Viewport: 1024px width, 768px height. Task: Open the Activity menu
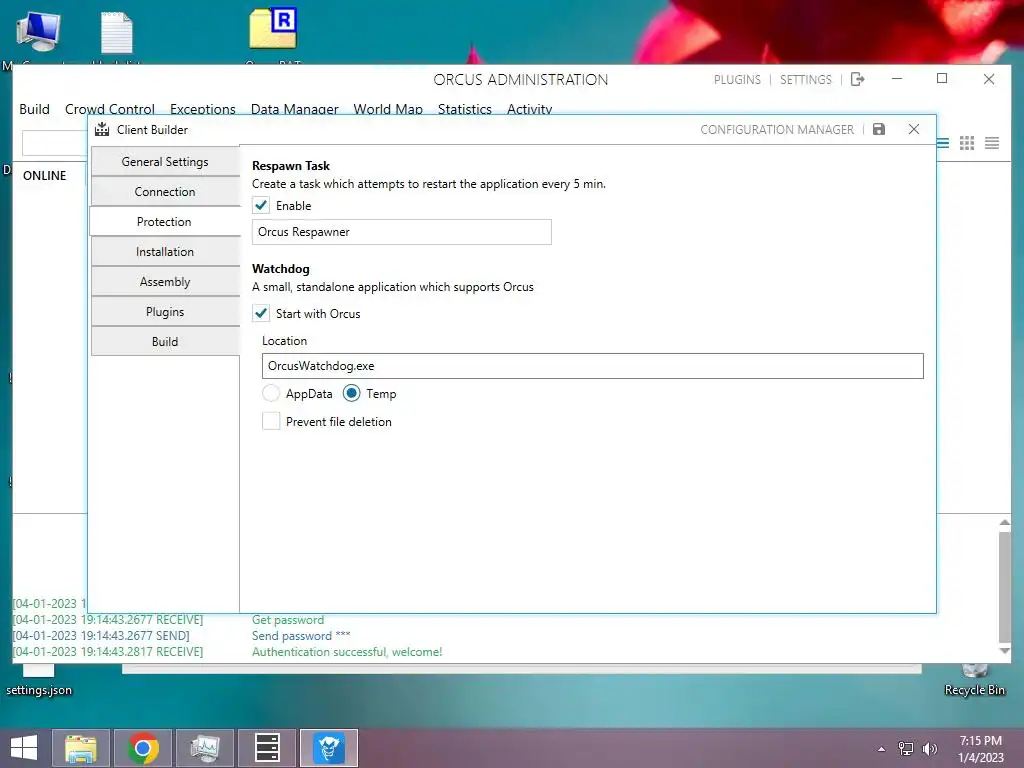click(530, 108)
